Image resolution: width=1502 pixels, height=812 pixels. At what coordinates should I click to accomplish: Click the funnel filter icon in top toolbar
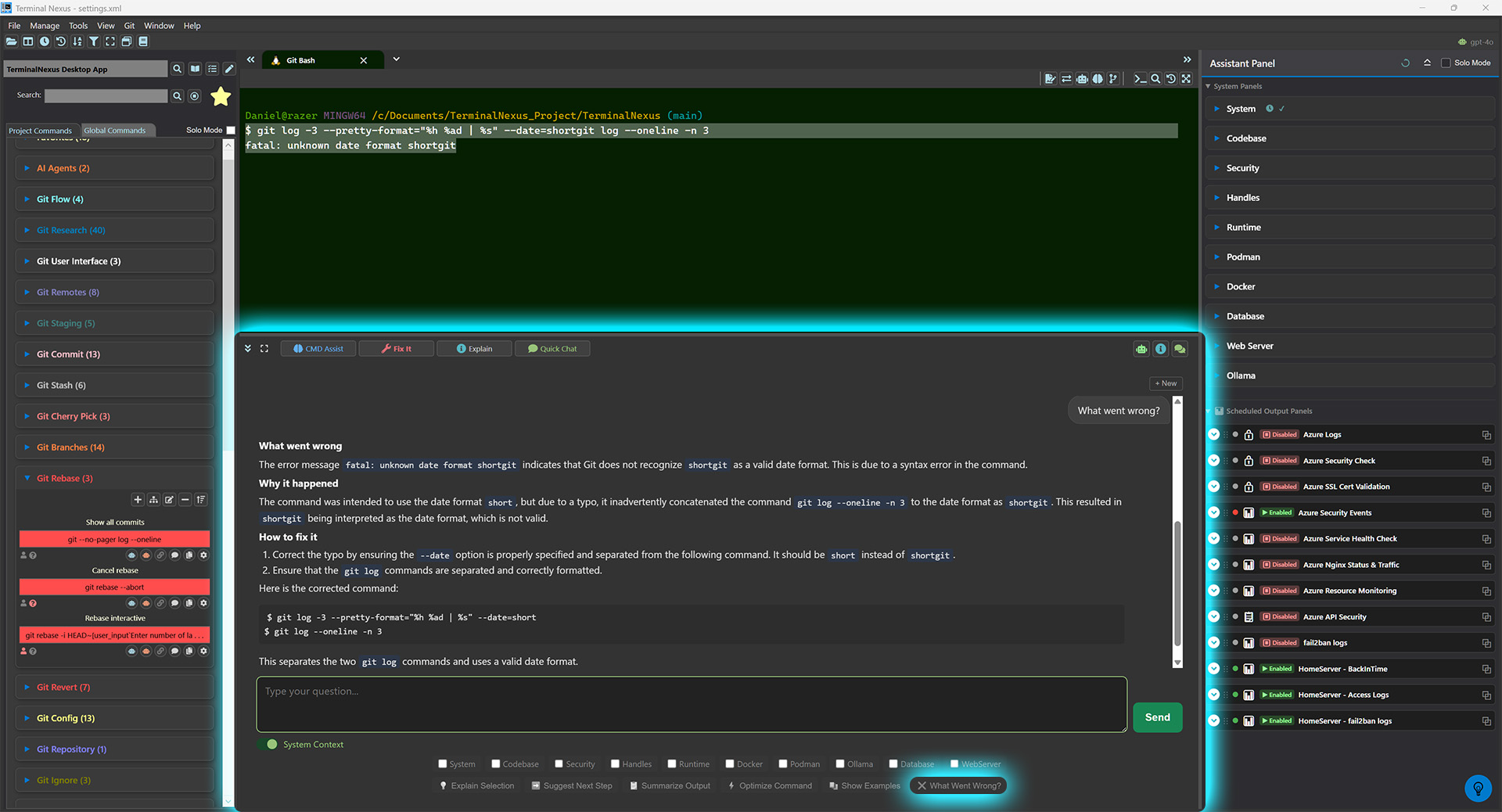(x=94, y=41)
